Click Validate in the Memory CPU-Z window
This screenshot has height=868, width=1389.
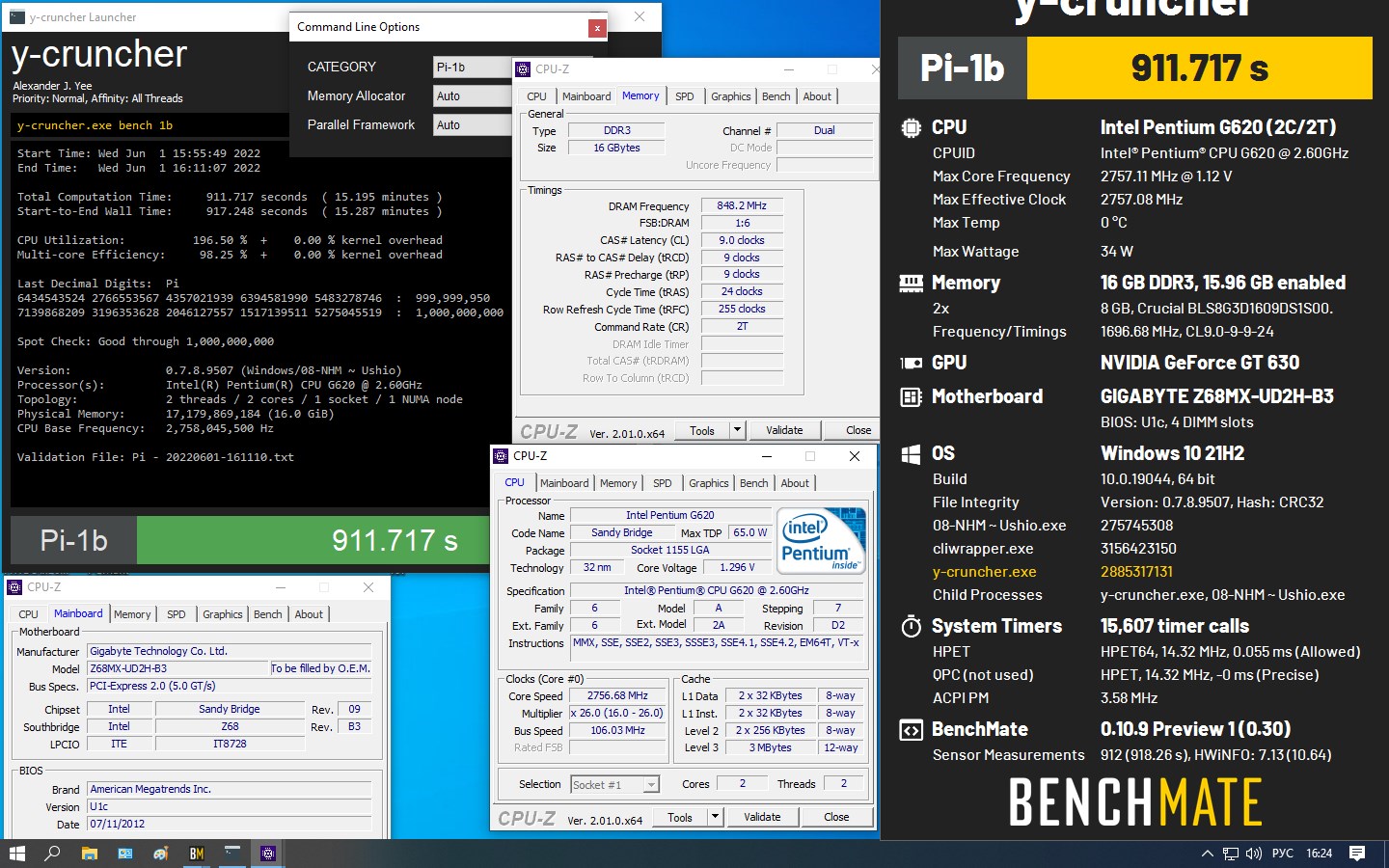[784, 430]
